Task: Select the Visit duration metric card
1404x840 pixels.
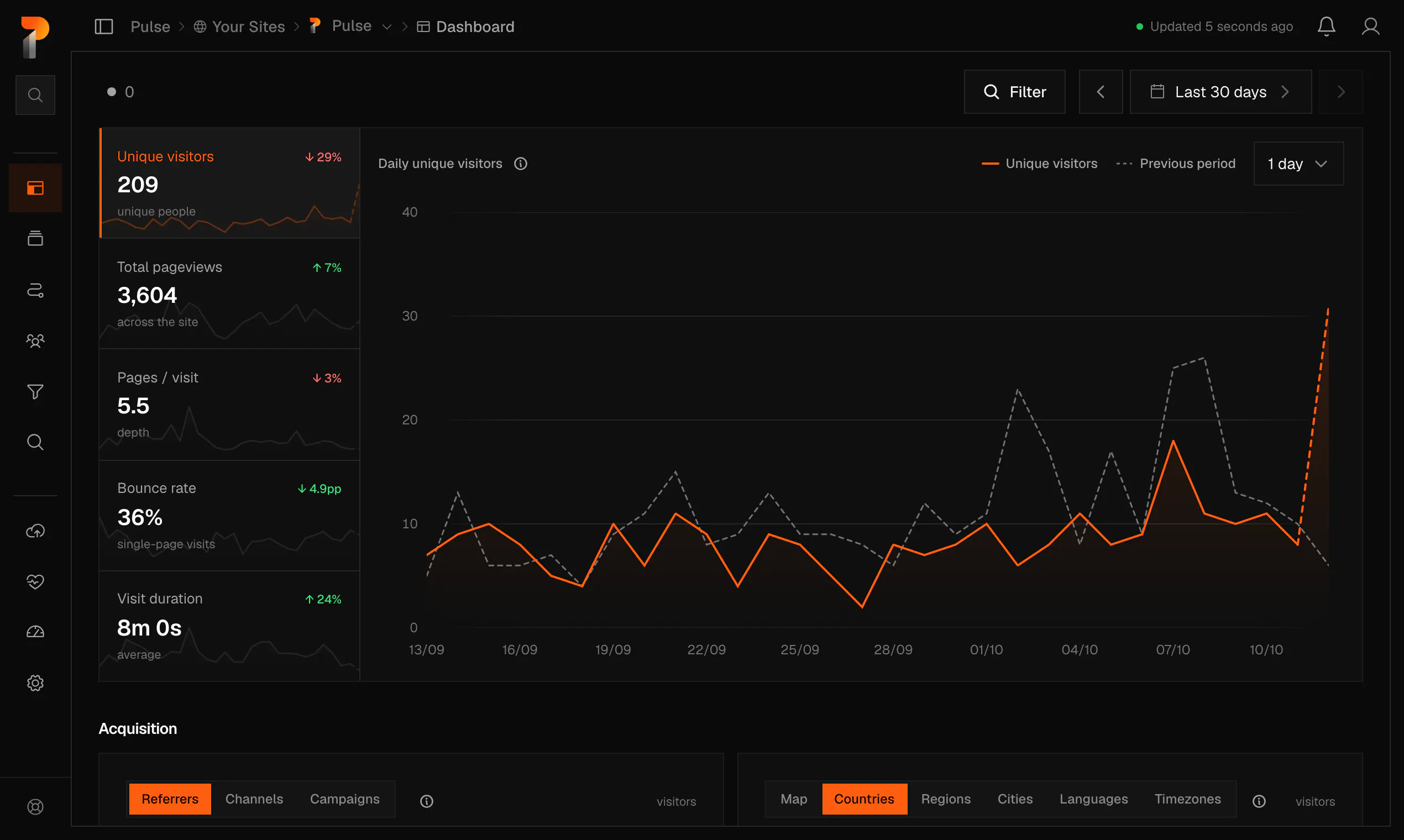Action: (230, 626)
